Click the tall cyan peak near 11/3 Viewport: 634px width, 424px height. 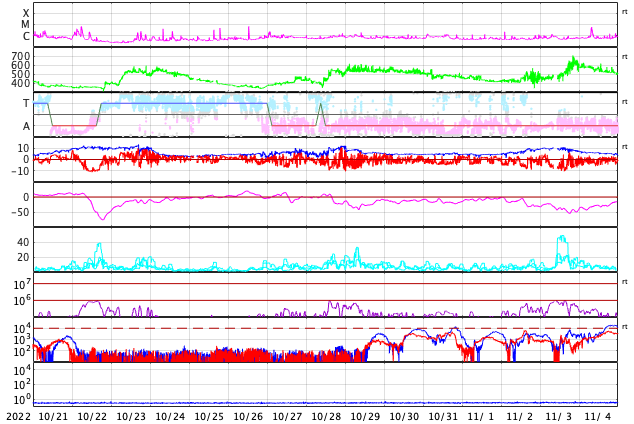(x=562, y=240)
